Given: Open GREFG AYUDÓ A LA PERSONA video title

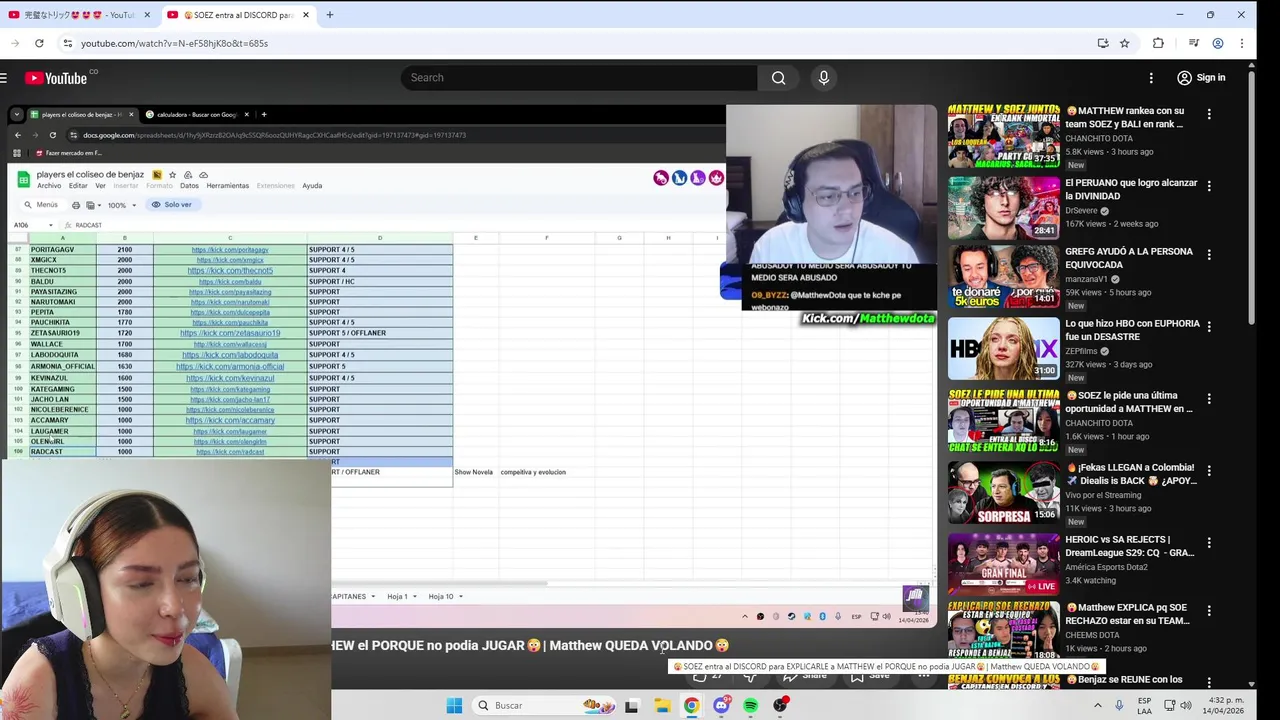Looking at the screenshot, I should pos(1129,258).
